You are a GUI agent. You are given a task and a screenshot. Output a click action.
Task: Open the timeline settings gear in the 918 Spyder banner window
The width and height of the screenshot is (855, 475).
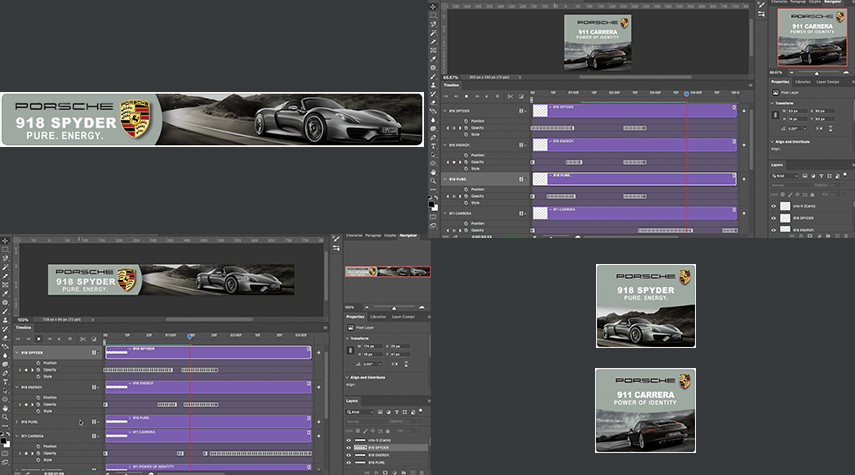click(70, 339)
